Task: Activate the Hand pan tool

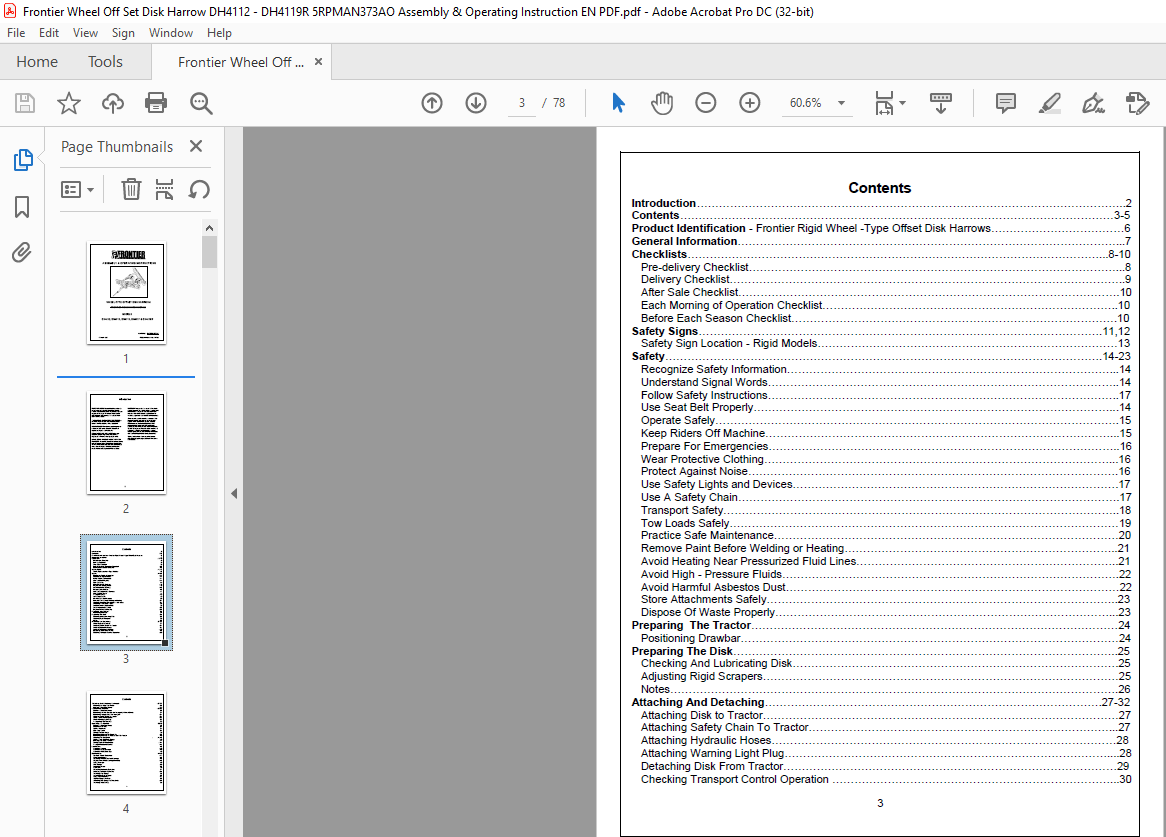Action: click(x=661, y=103)
